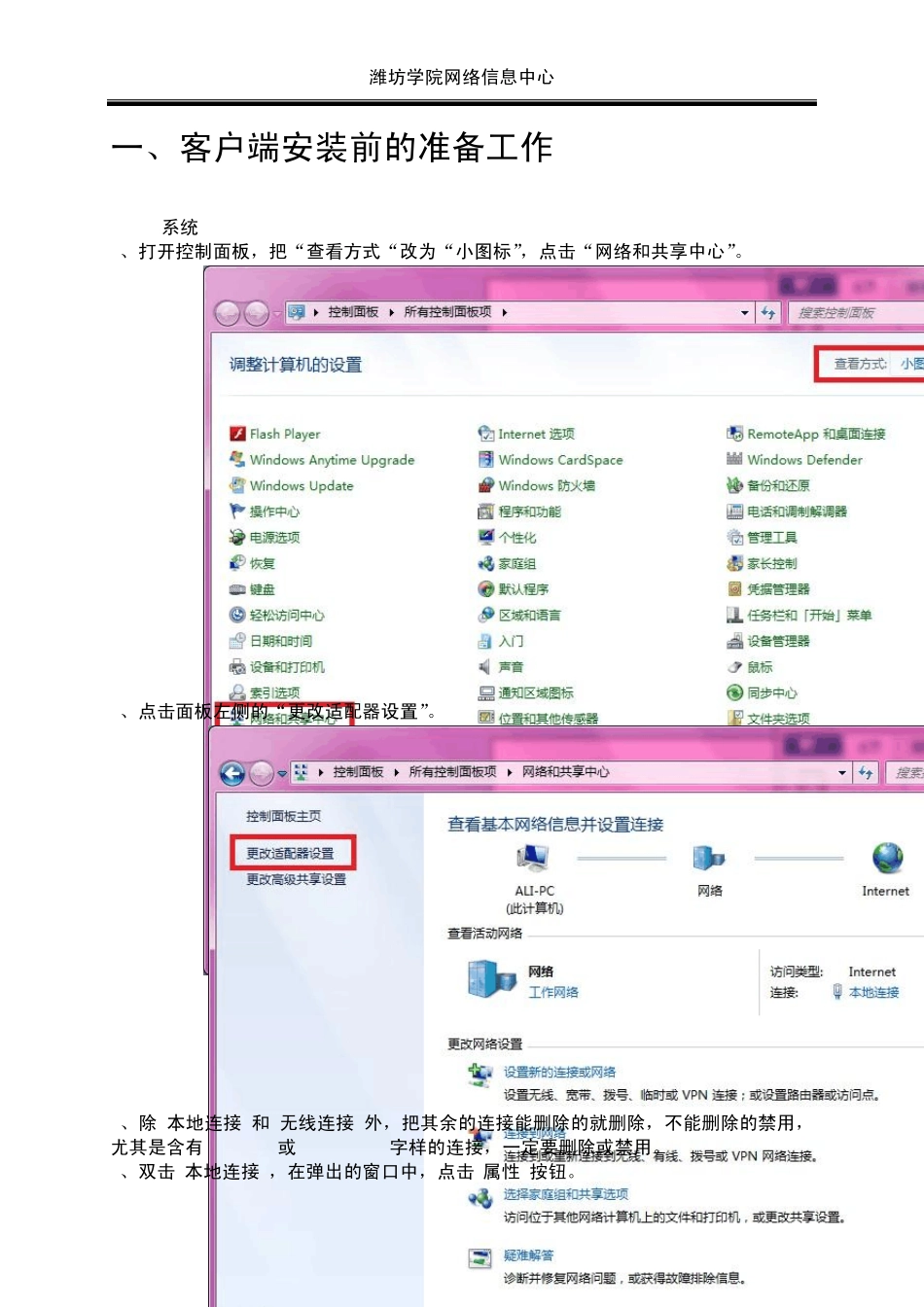
Task: Open 家庭组 icon
Action: point(486,563)
